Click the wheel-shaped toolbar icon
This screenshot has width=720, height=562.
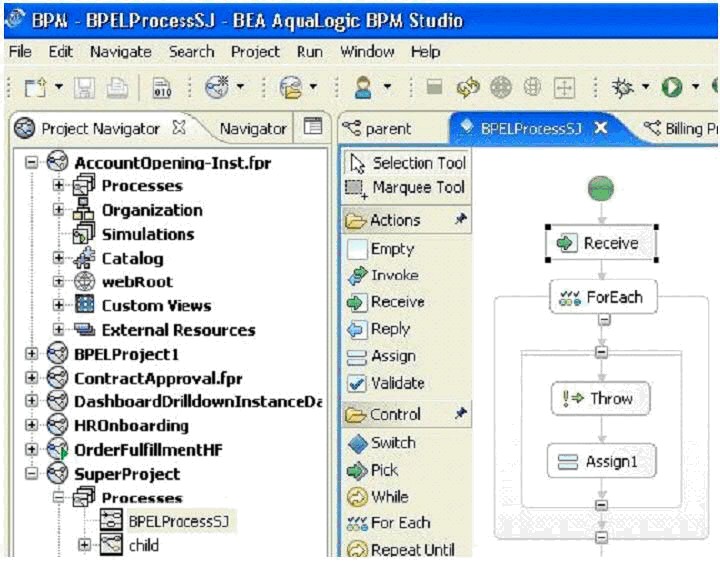tap(501, 87)
